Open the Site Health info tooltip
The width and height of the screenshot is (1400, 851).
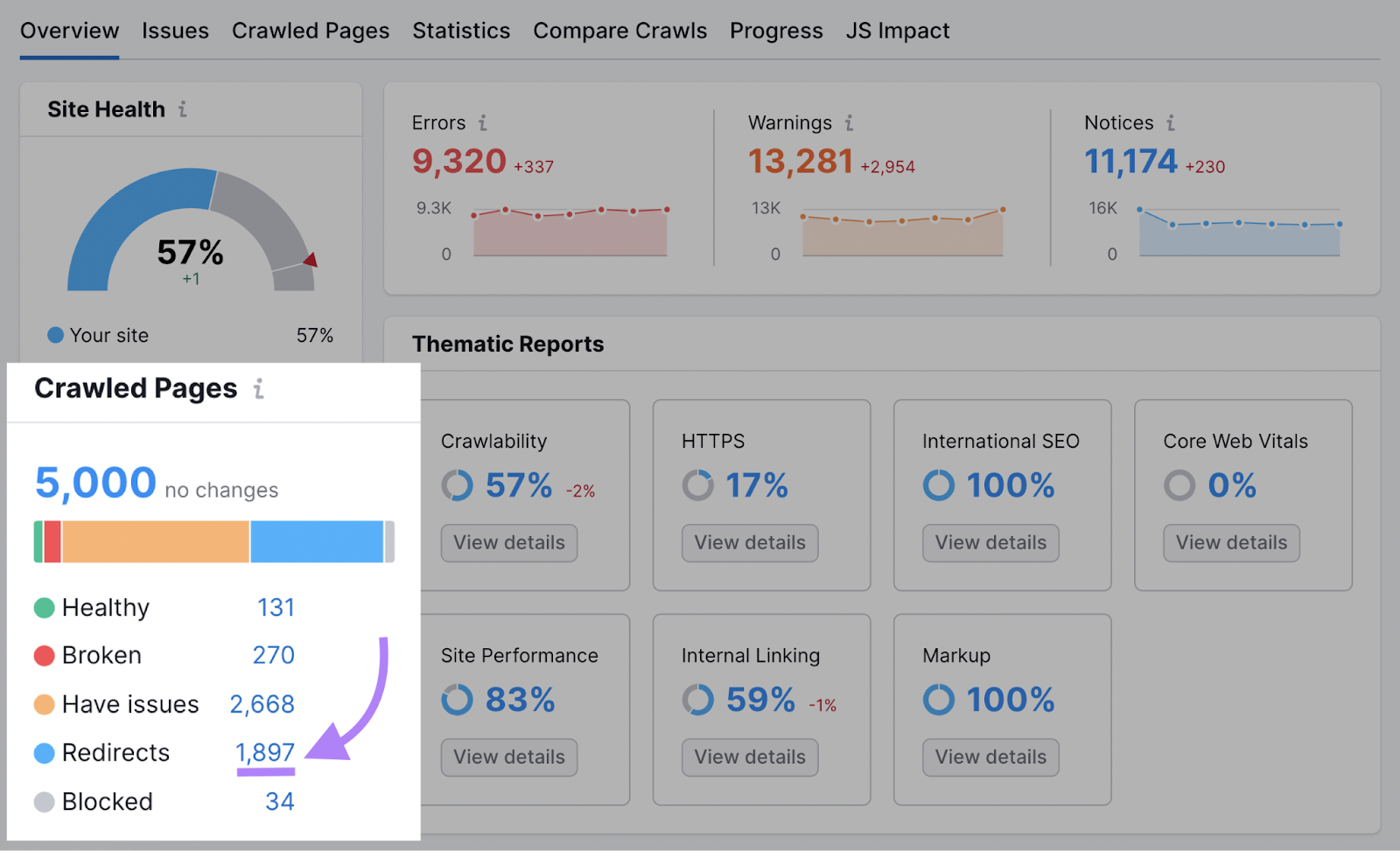tap(183, 109)
